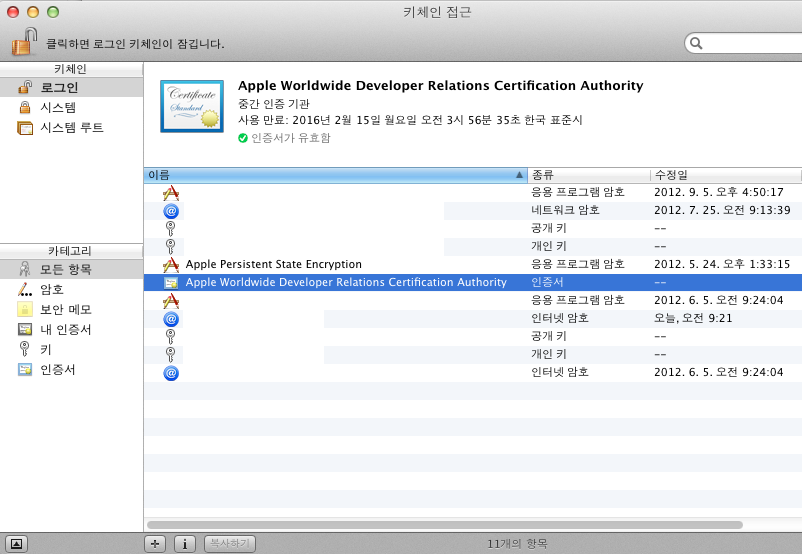Select the Apple Worldwide Developer Relations Certification Authority row
The width and height of the screenshot is (802, 554).
click(473, 282)
